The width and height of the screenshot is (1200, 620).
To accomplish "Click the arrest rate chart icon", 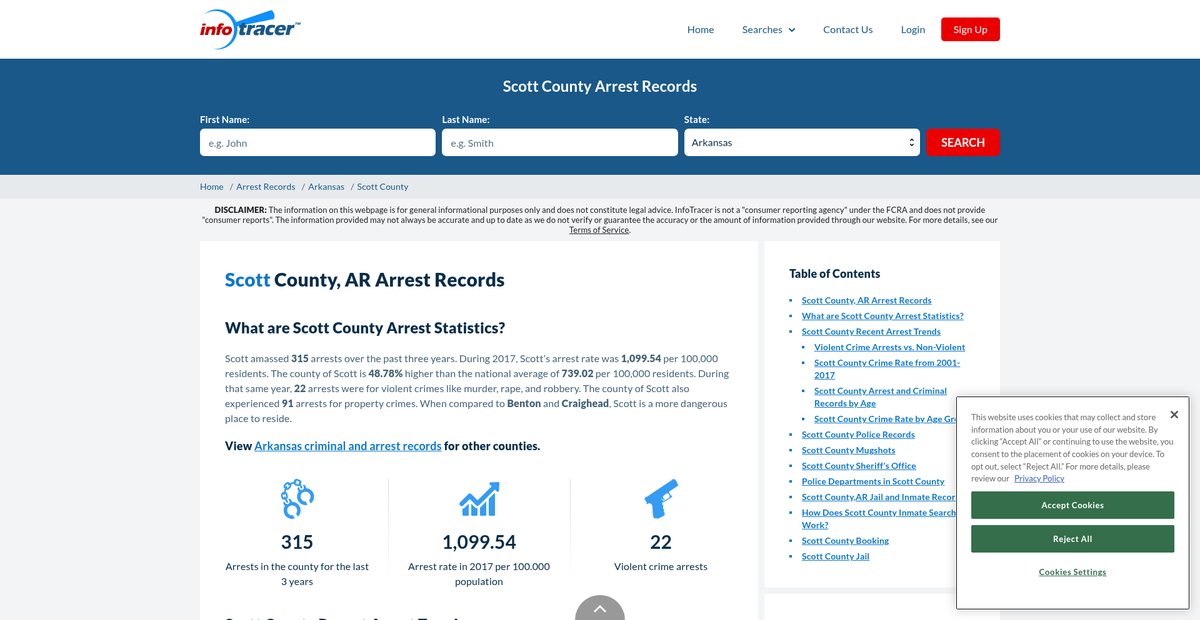I will [x=479, y=499].
